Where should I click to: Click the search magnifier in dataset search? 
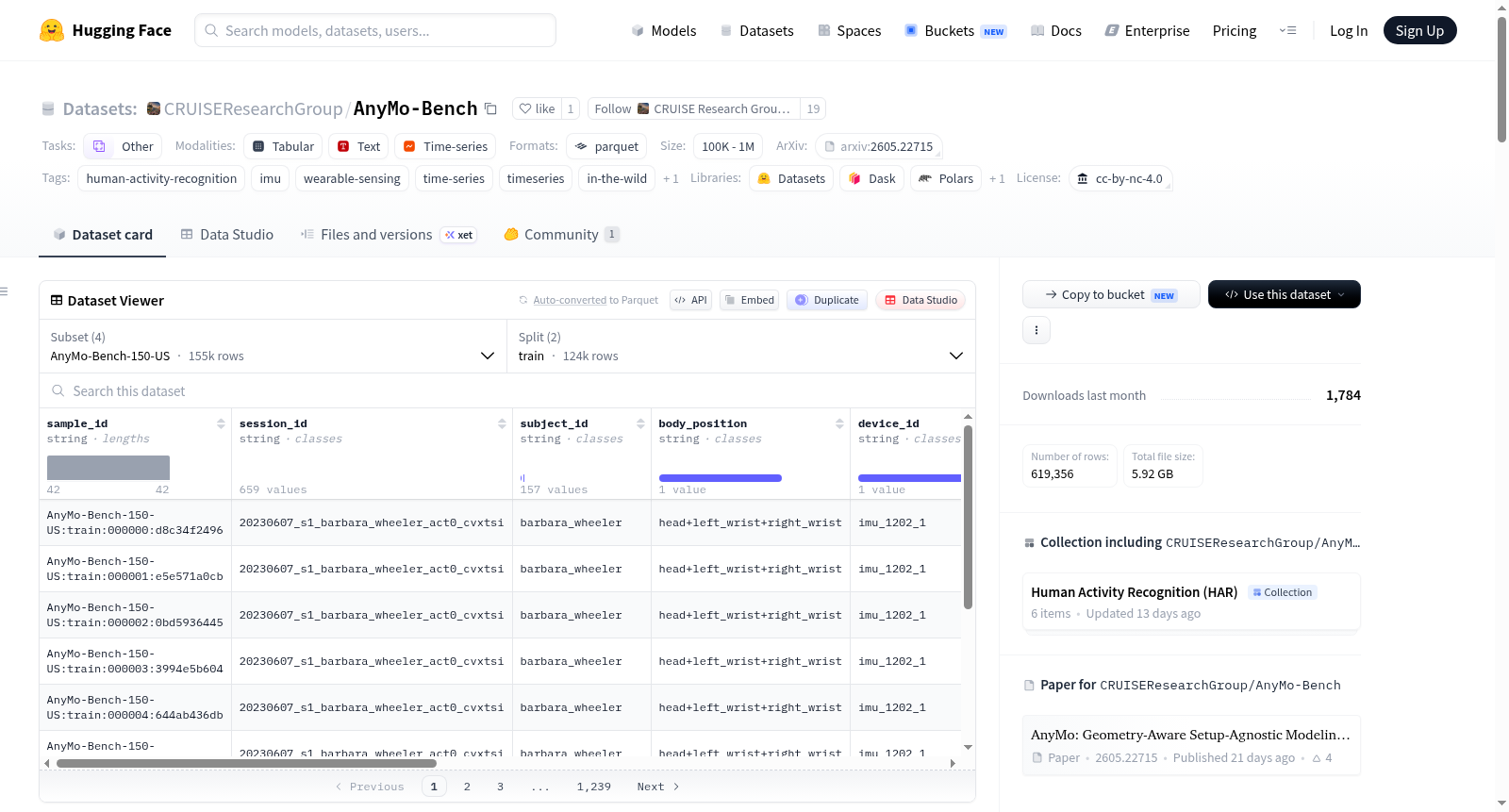pos(58,390)
